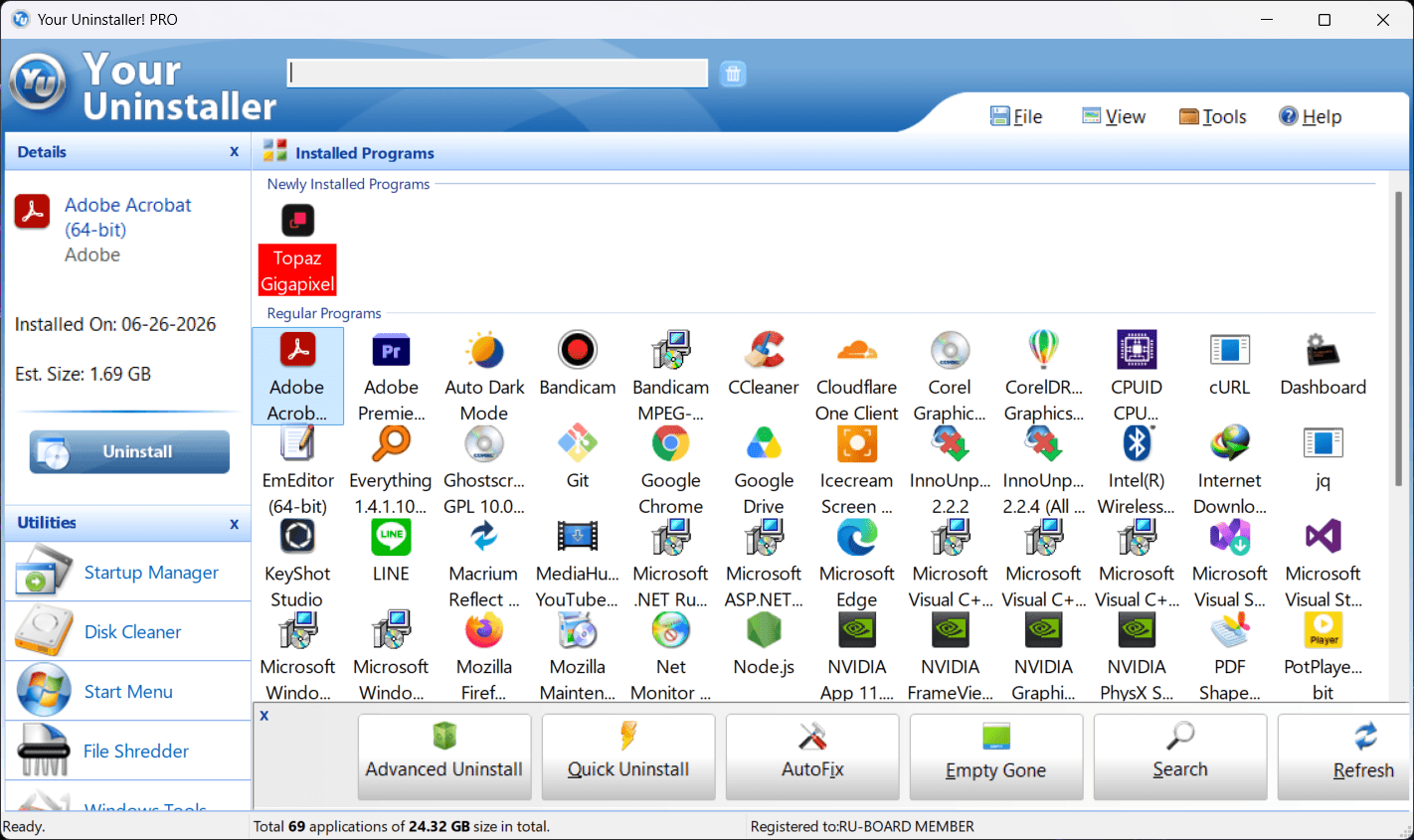This screenshot has width=1414, height=840.
Task: Click the Empty Gone button
Action: pos(995,756)
